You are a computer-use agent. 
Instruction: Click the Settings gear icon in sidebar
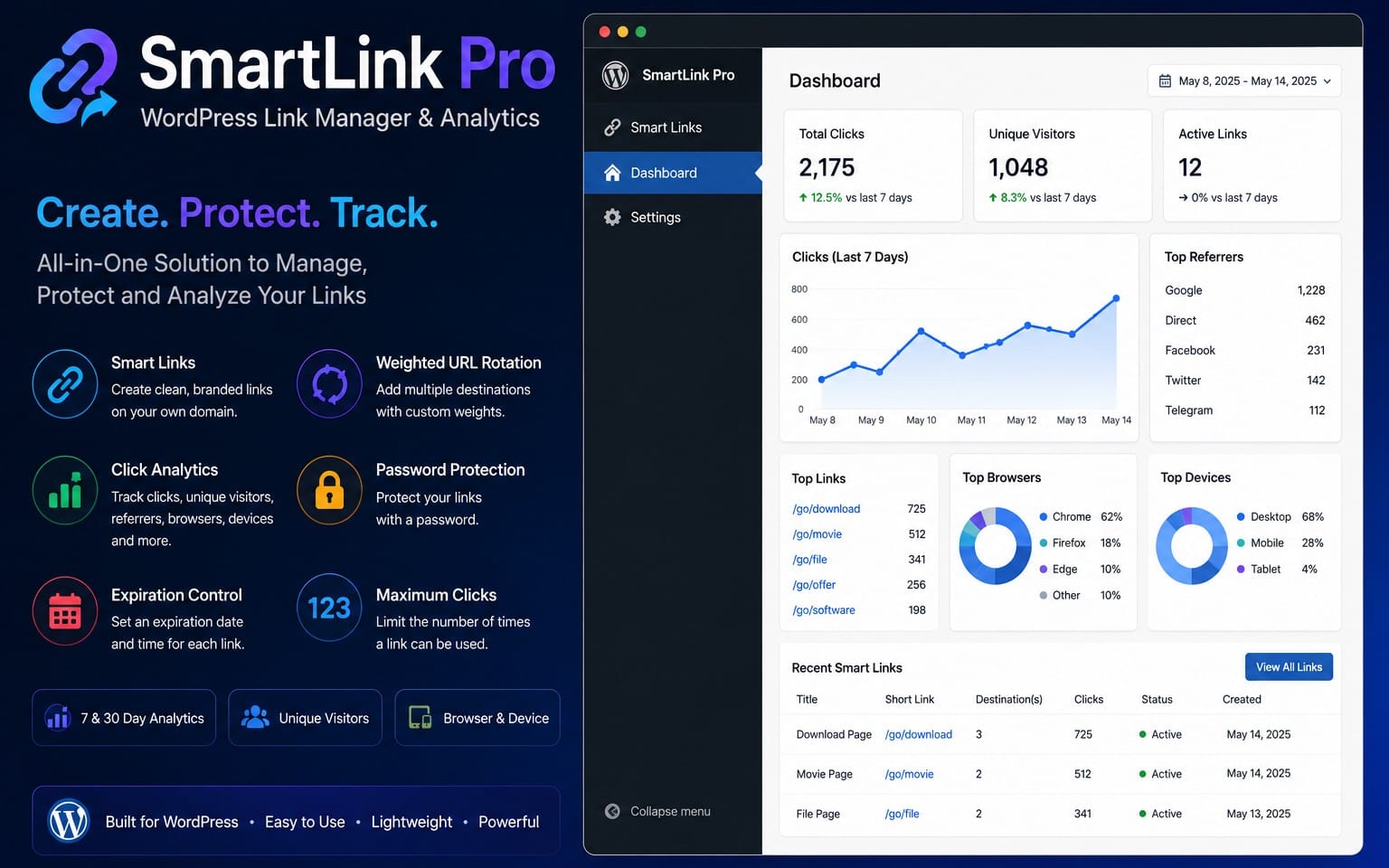(x=612, y=217)
